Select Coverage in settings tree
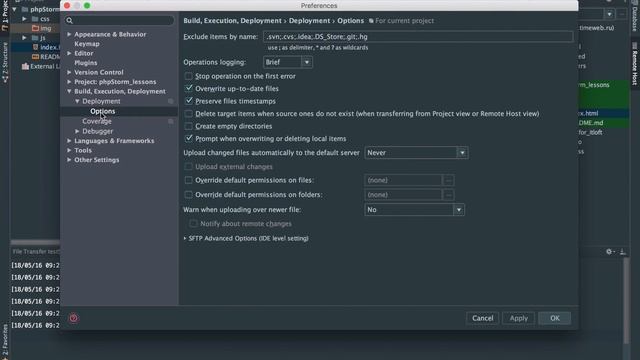640x360 pixels. (97, 121)
